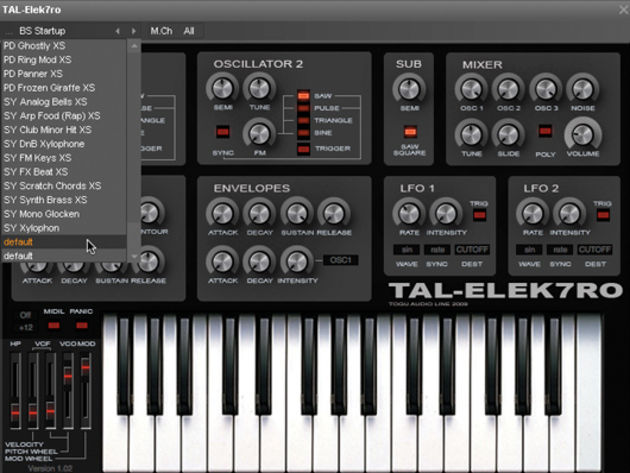Click Oscillator 2 SEMI knob

click(x=222, y=88)
